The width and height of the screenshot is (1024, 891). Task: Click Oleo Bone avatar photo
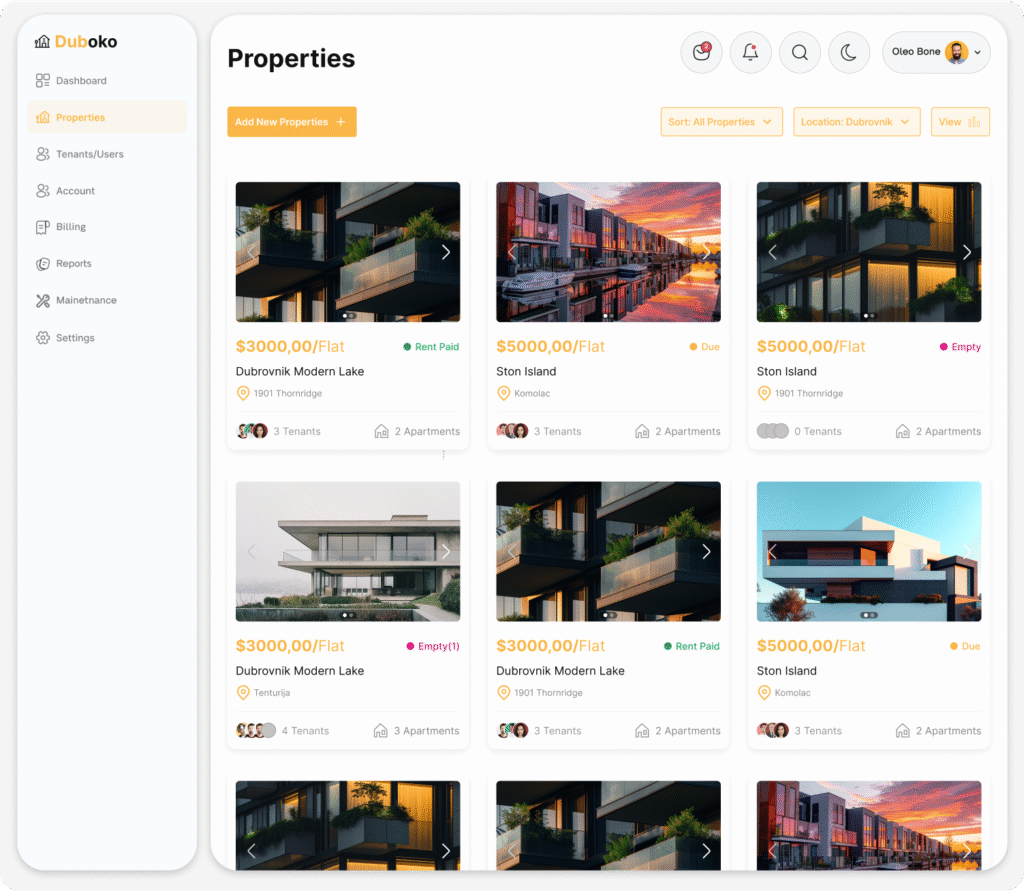tap(957, 52)
